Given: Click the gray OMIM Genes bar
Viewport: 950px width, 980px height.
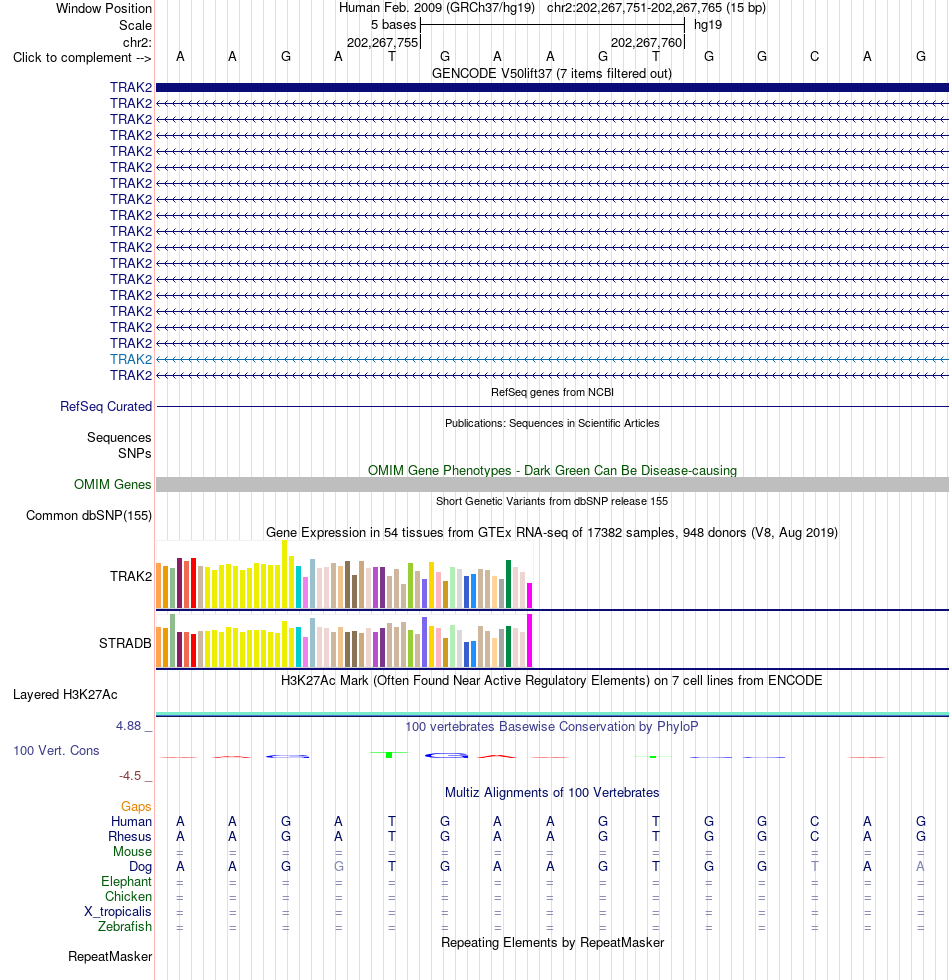Looking at the screenshot, I should [552, 484].
